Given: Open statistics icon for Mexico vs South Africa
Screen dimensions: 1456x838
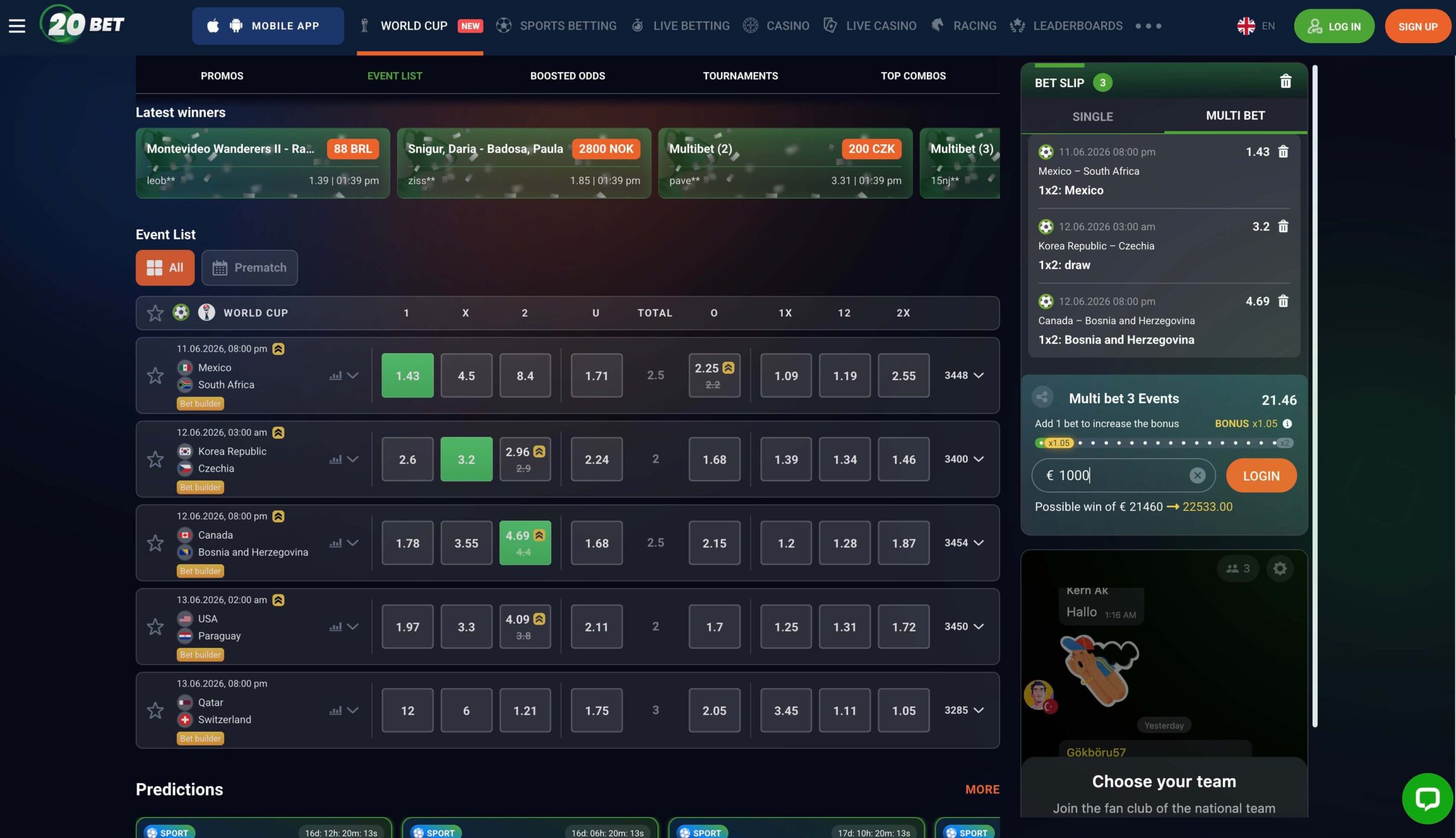Looking at the screenshot, I should coord(336,376).
